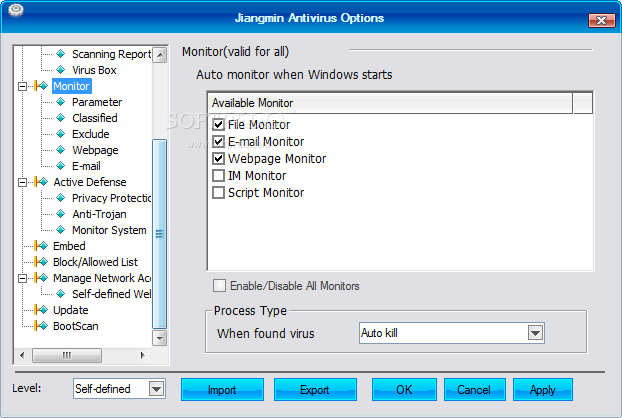This screenshot has height=418, width=622.
Task: Click the orange-teal icon beside Monitor
Action: click(x=41, y=86)
